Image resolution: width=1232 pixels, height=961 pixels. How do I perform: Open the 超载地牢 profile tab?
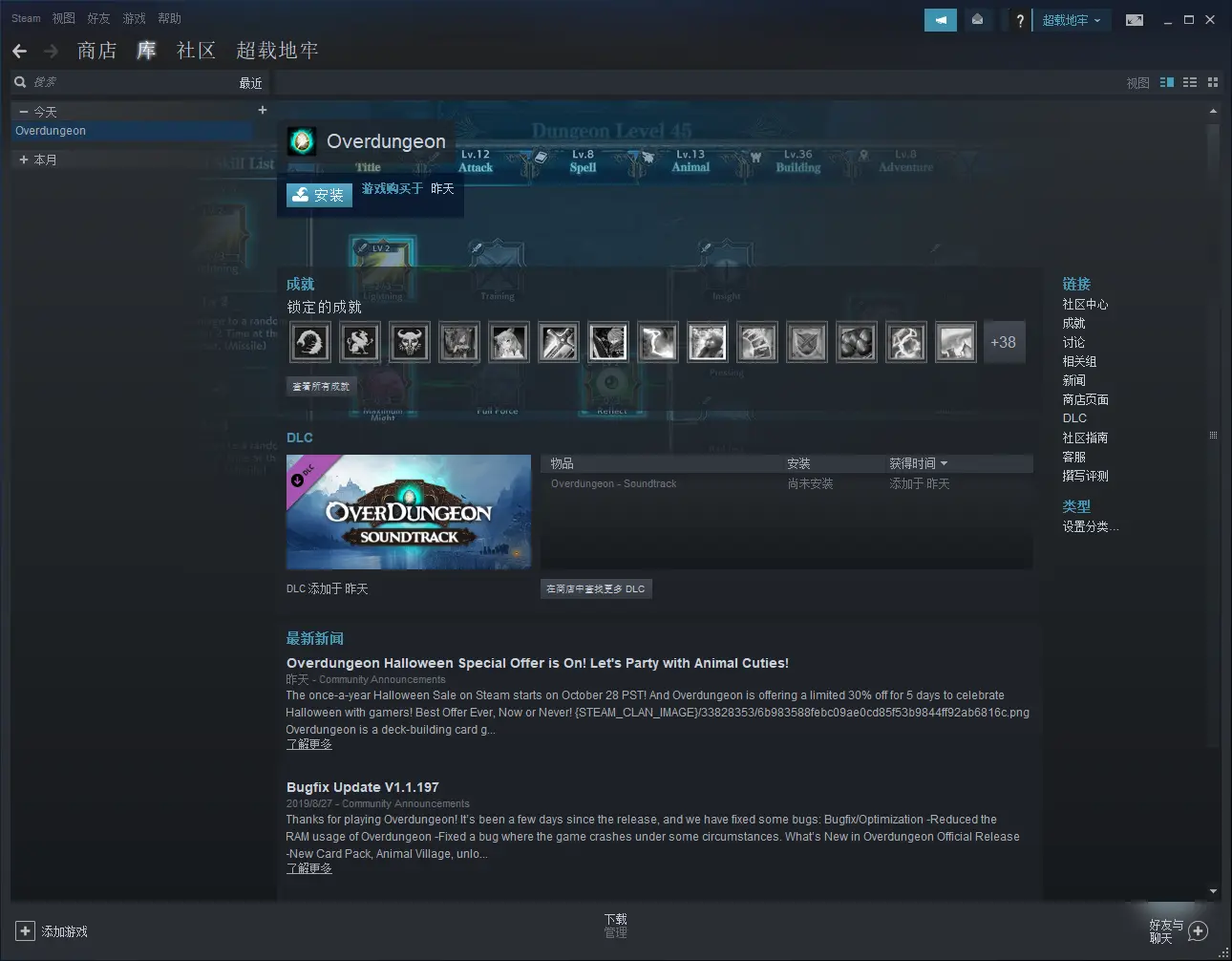(x=277, y=51)
